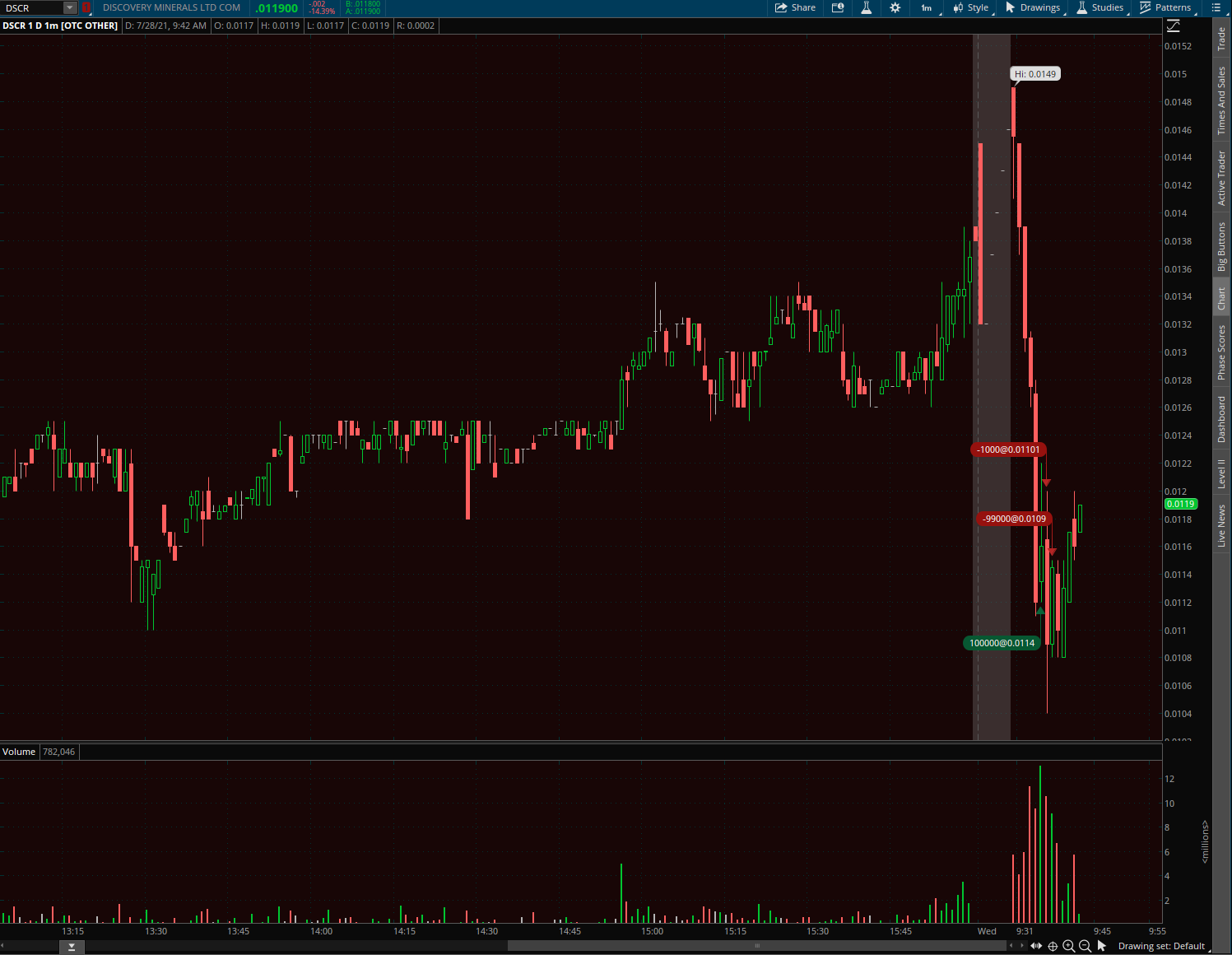1232x955 pixels.
Task: Click the scrollbar right arrow
Action: pyautogui.click(x=1022, y=946)
